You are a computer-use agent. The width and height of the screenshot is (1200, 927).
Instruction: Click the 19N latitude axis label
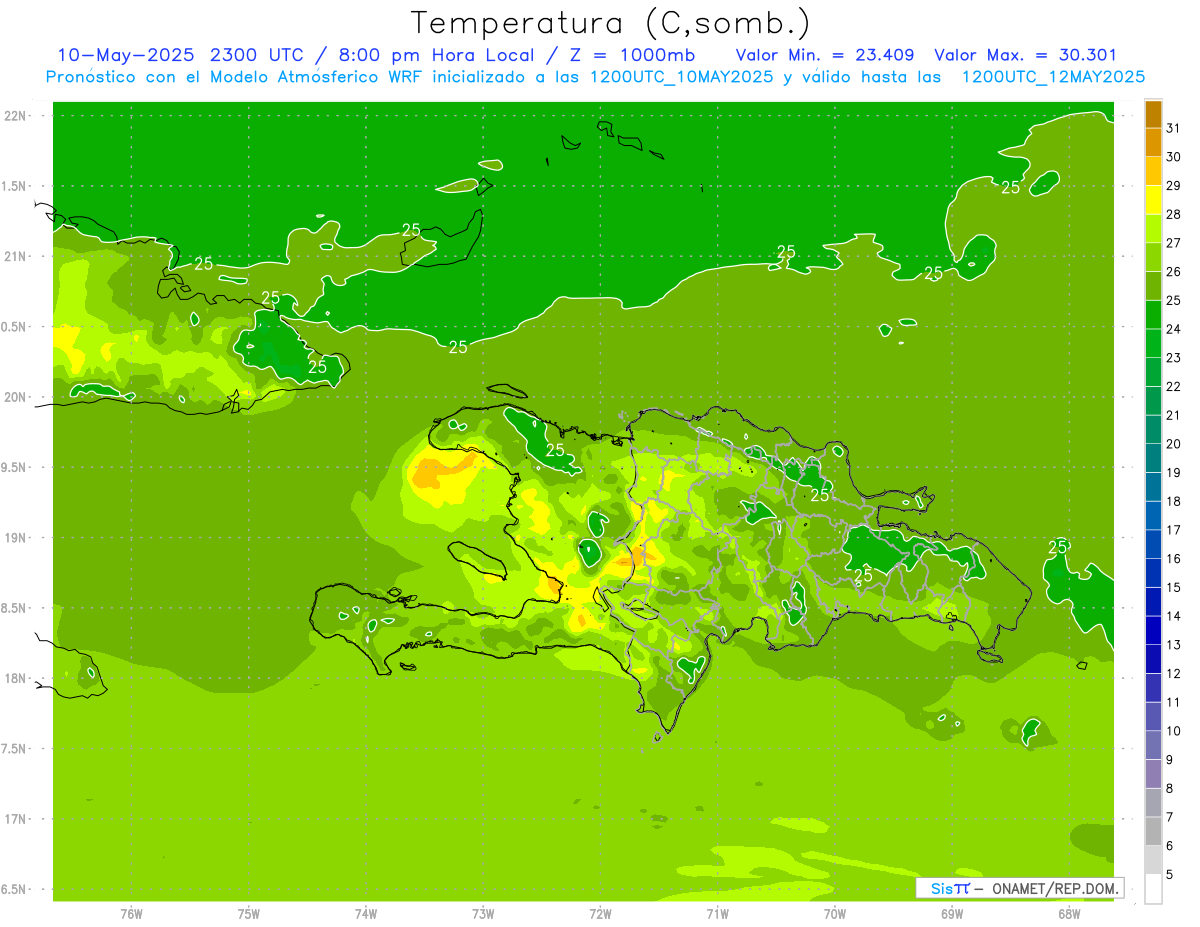(x=17, y=537)
